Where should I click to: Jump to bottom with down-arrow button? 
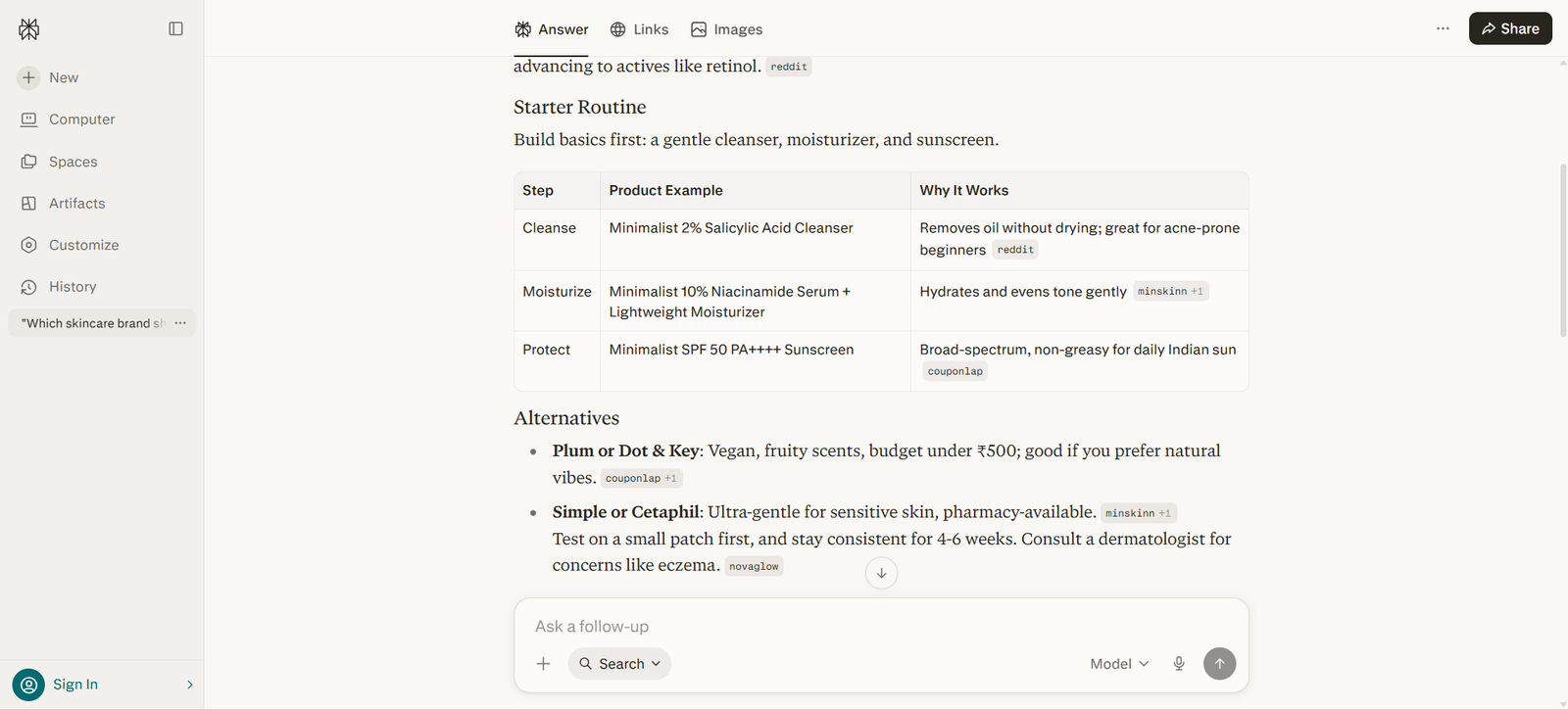click(x=881, y=573)
